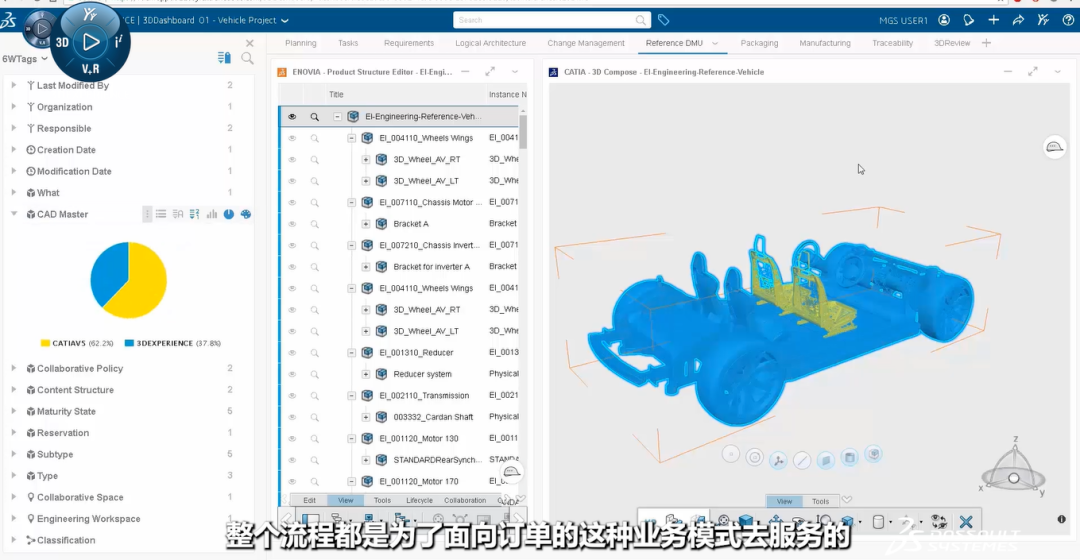Click the Tools tab in CATIA viewer
Image resolution: width=1080 pixels, height=560 pixels.
click(x=820, y=501)
